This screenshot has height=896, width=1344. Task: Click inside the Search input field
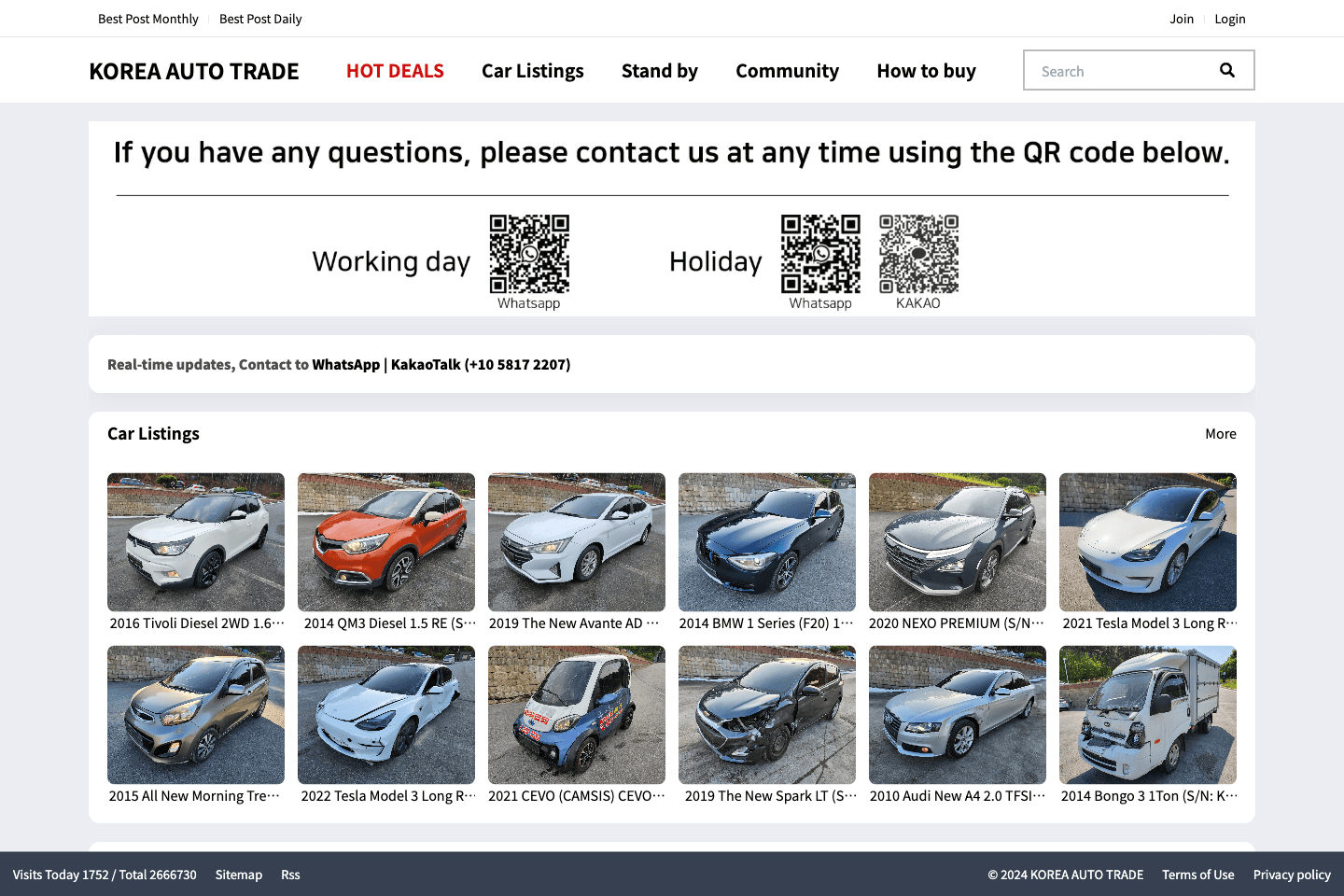click(1120, 70)
